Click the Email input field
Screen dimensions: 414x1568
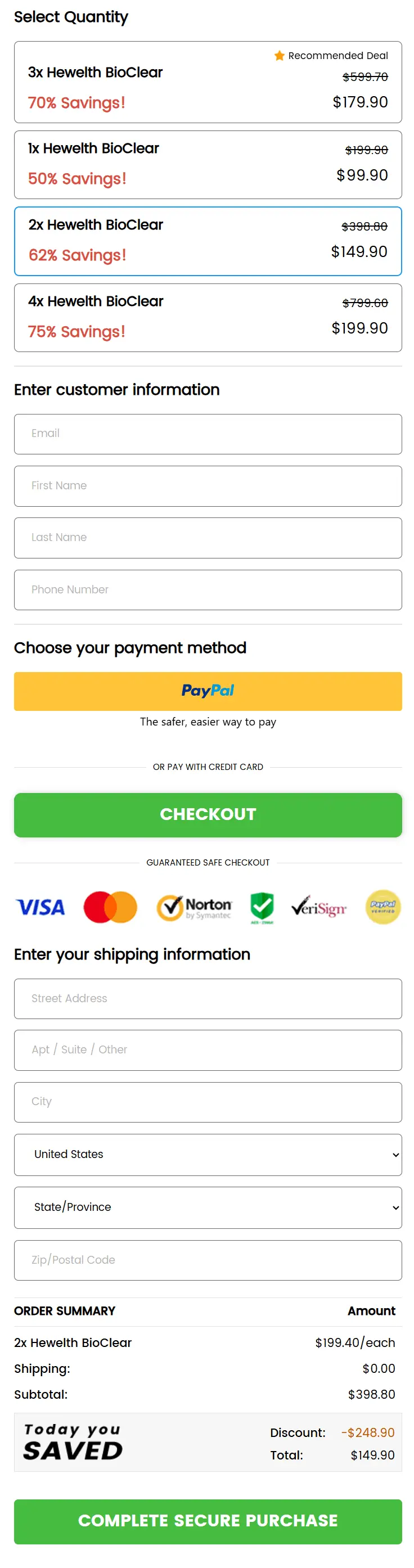pyautogui.click(x=208, y=434)
